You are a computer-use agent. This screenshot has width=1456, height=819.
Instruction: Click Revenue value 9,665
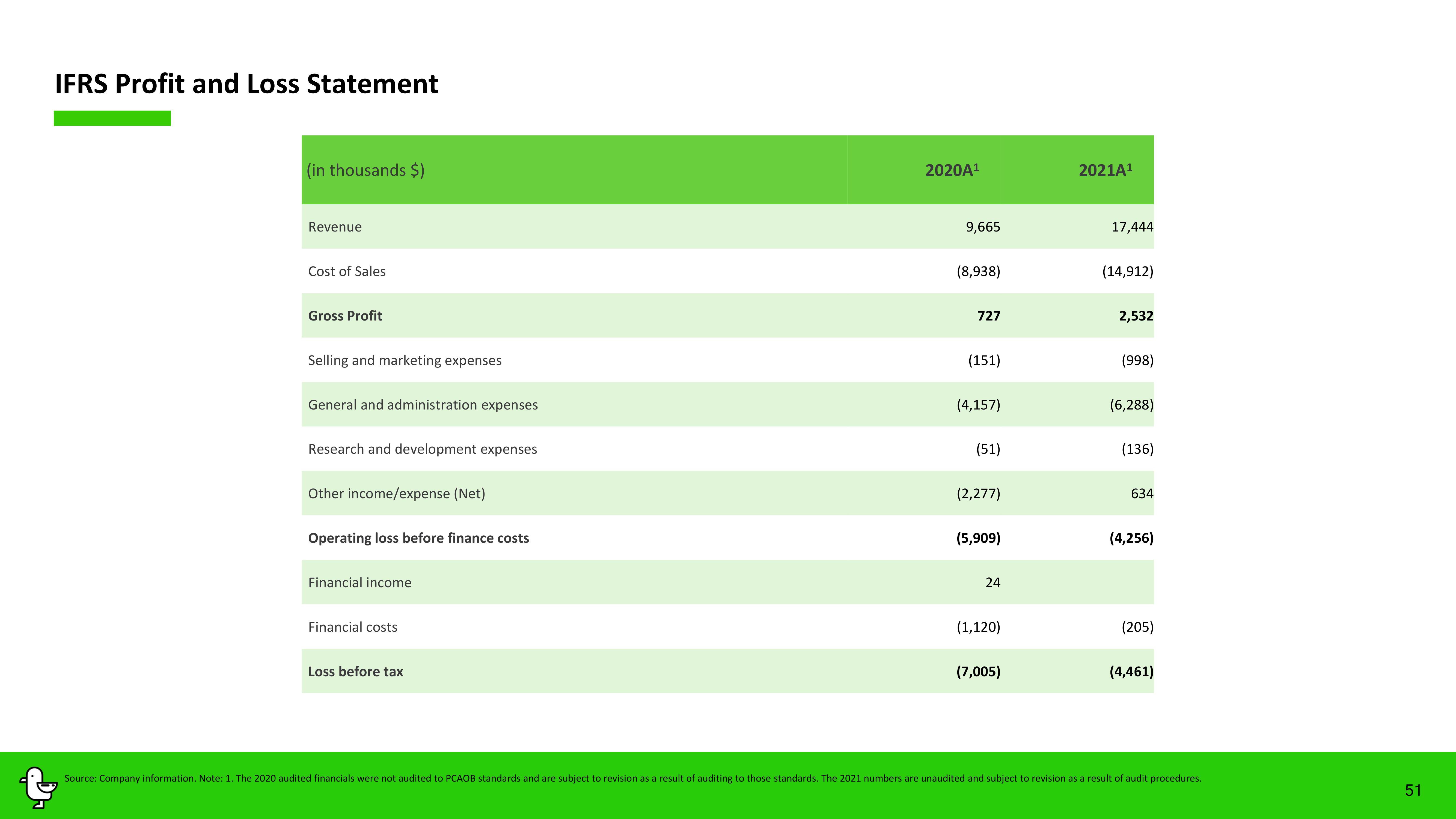point(983,227)
